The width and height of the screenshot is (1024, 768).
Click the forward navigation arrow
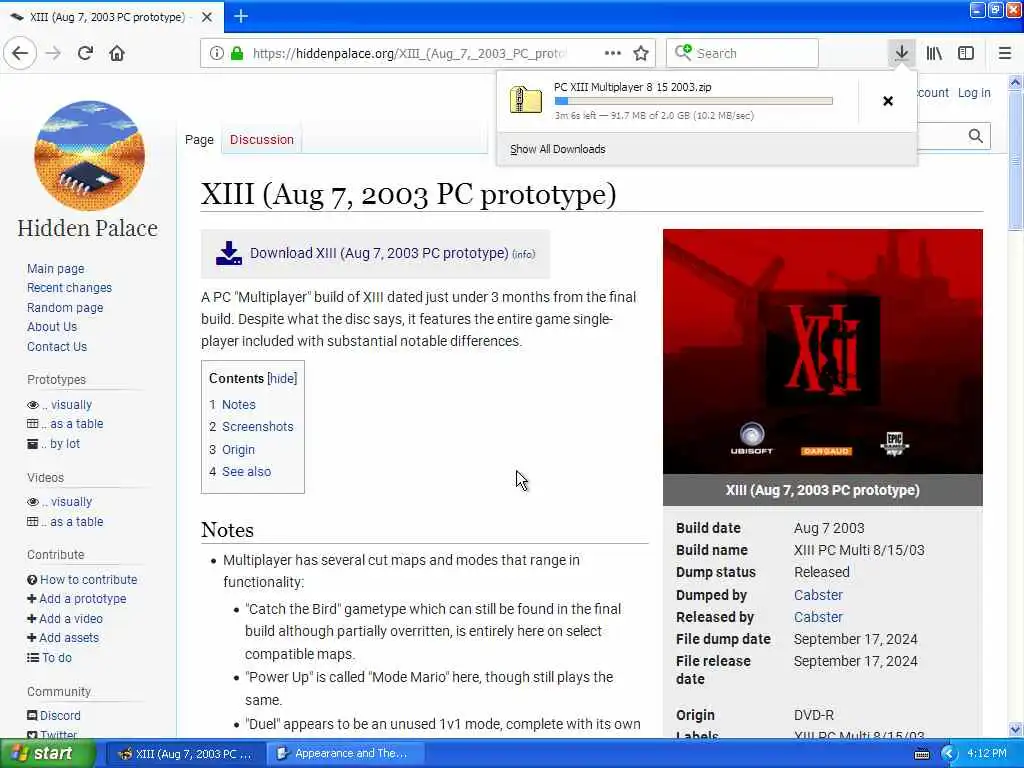(54, 53)
